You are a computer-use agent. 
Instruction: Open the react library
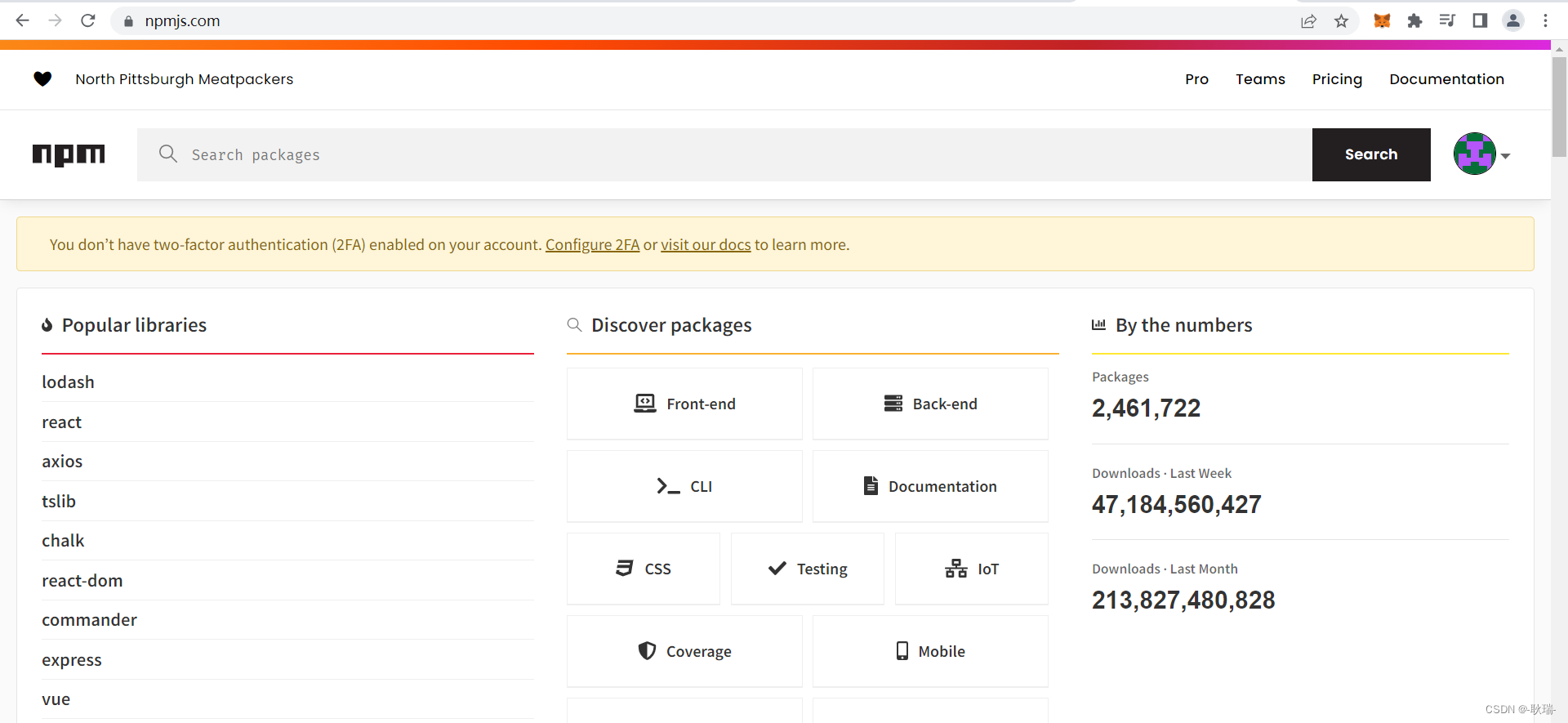click(61, 422)
